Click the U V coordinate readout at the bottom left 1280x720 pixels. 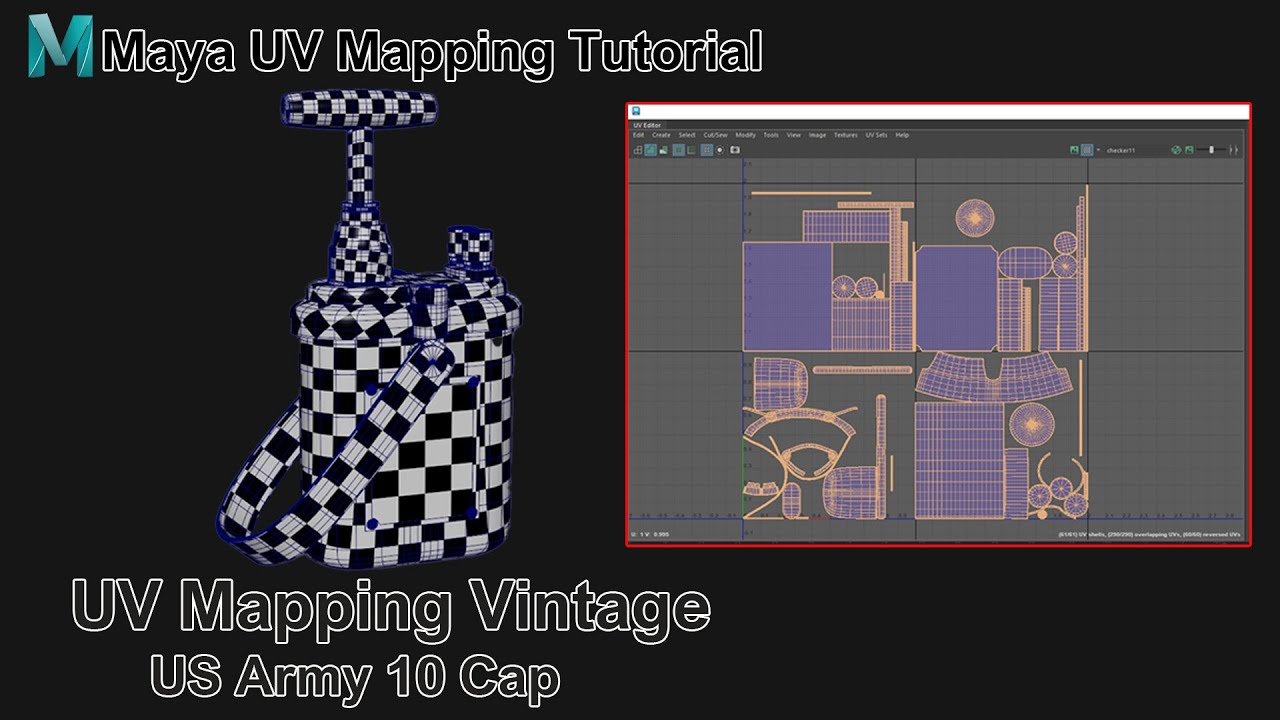[649, 535]
